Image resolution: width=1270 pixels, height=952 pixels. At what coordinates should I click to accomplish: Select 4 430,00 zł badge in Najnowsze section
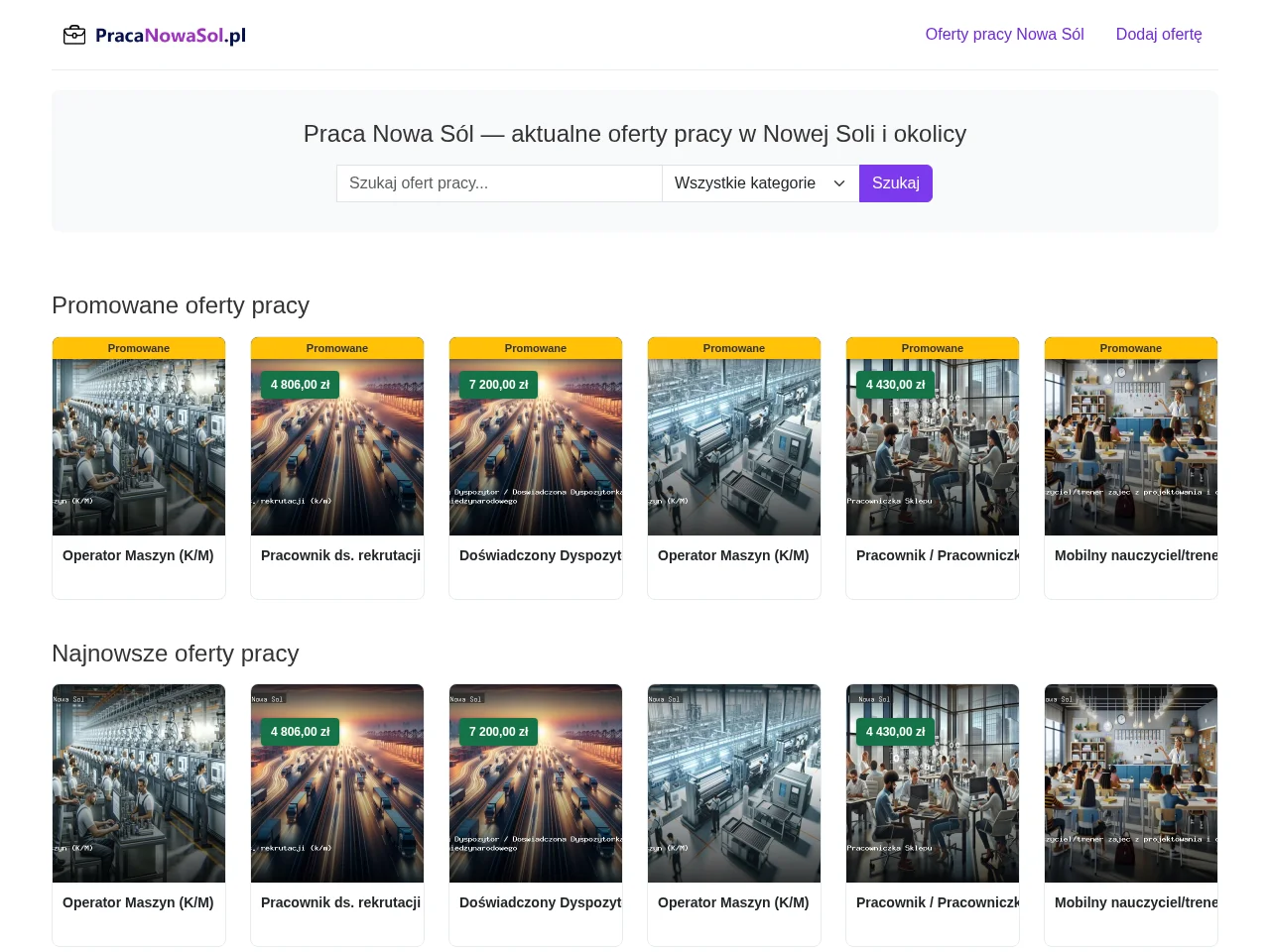tap(895, 732)
